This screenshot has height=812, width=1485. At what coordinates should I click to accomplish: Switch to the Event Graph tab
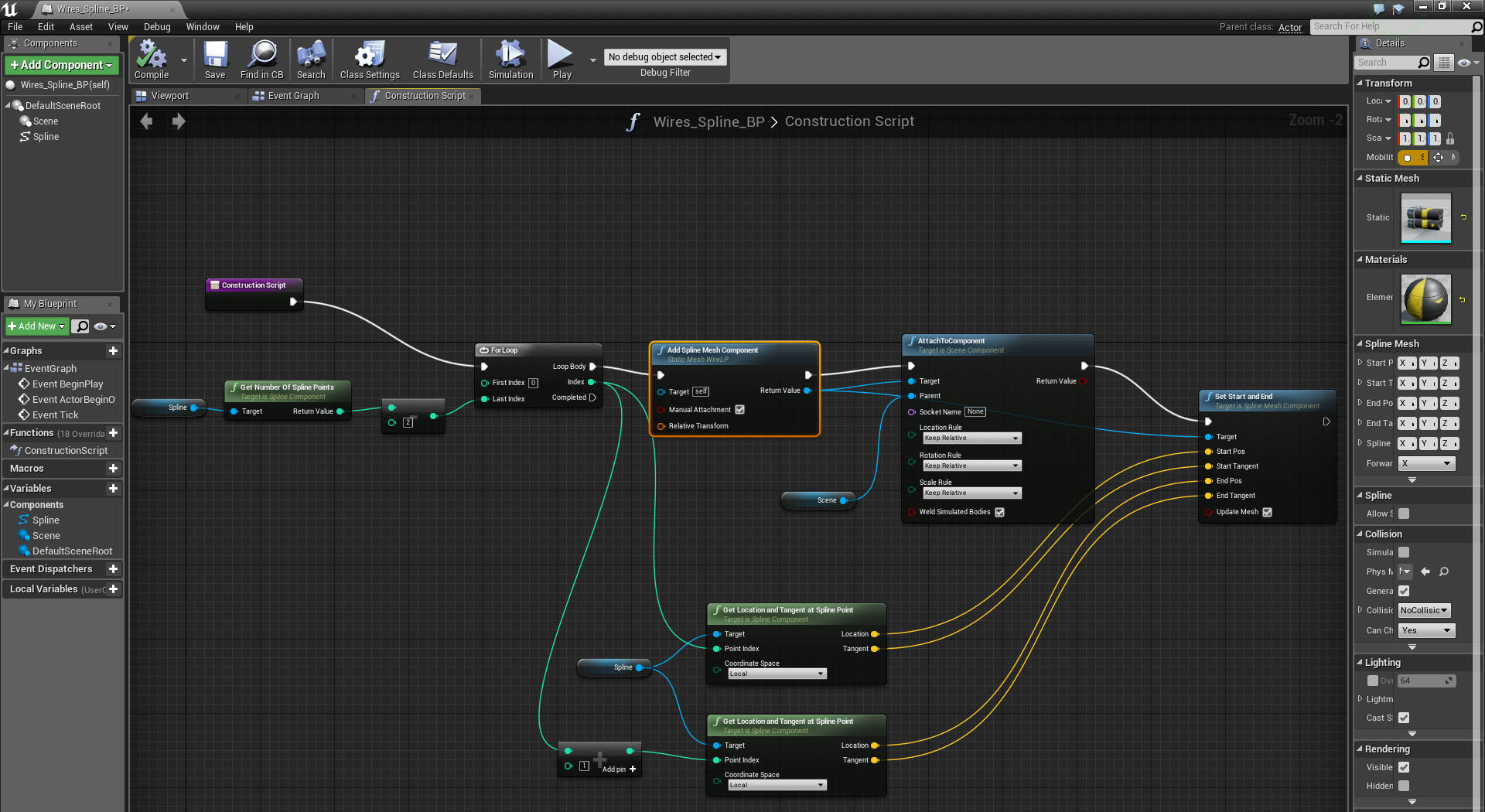pos(293,96)
